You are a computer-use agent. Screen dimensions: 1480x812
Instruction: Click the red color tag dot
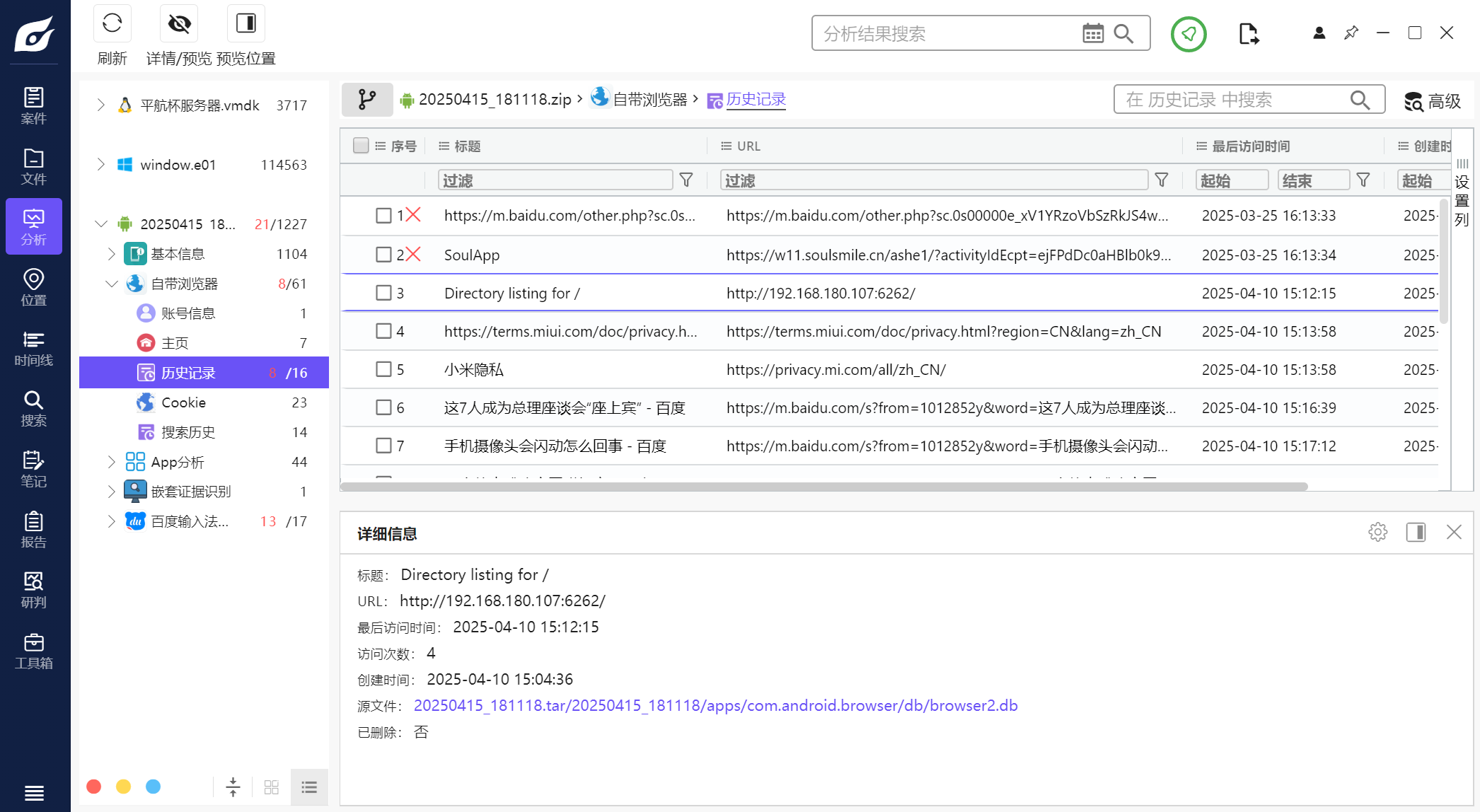tap(93, 787)
